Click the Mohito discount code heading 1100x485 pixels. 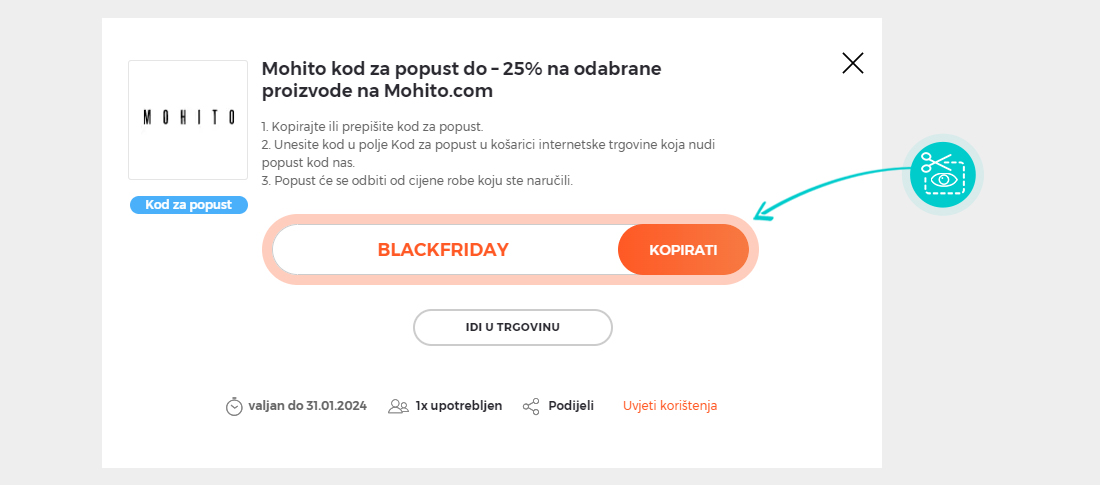coord(462,80)
